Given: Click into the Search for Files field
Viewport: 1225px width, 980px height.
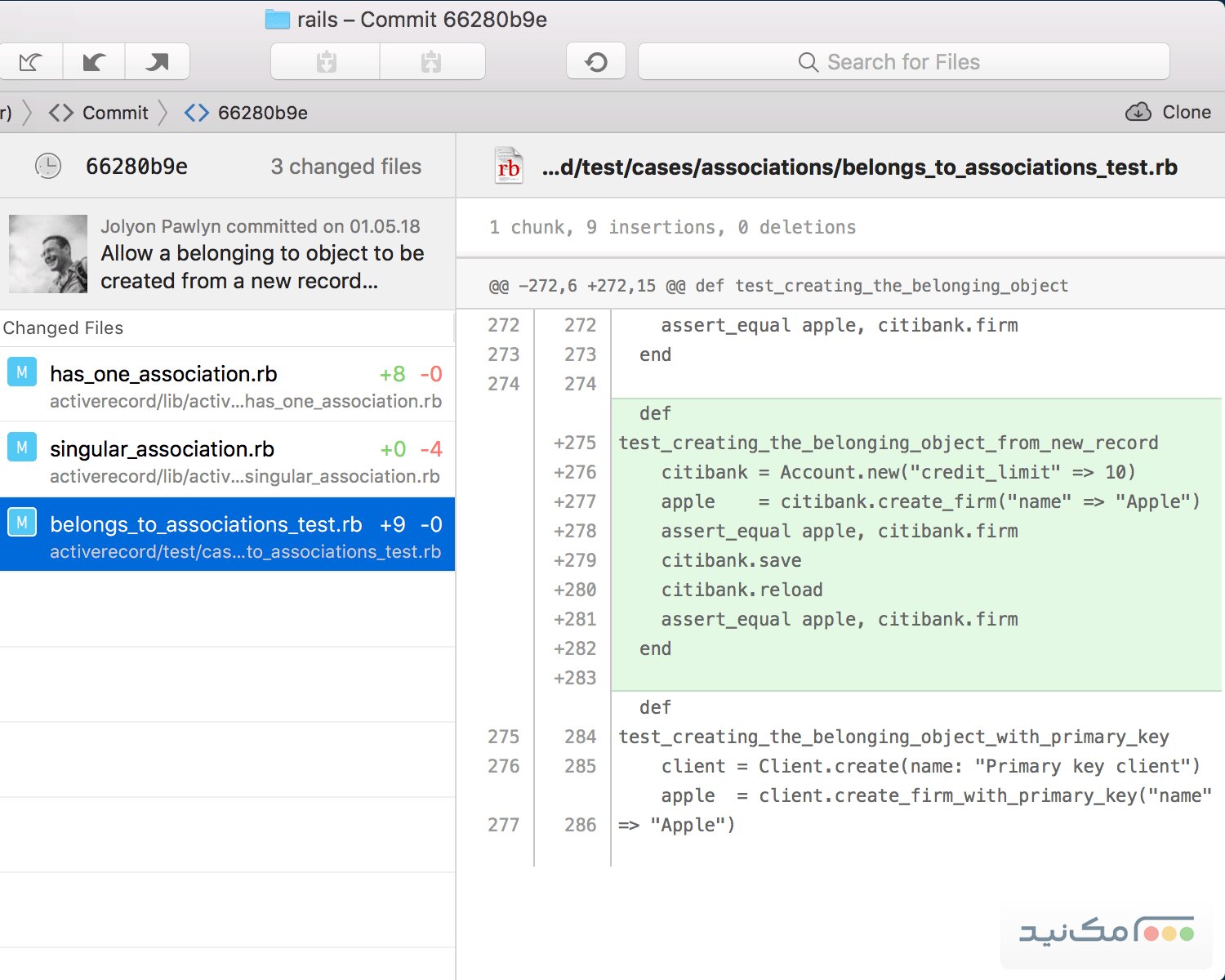Looking at the screenshot, I should 902,62.
